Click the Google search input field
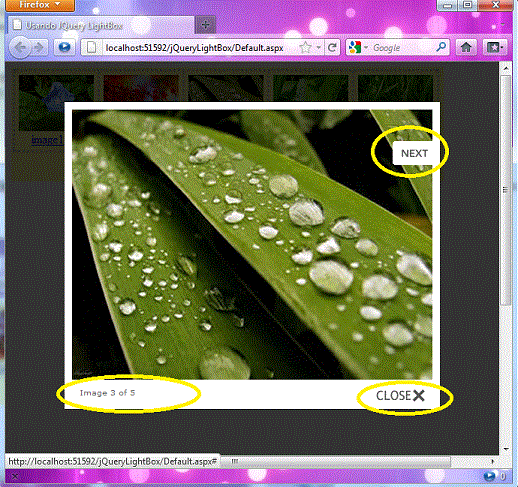 (x=403, y=48)
